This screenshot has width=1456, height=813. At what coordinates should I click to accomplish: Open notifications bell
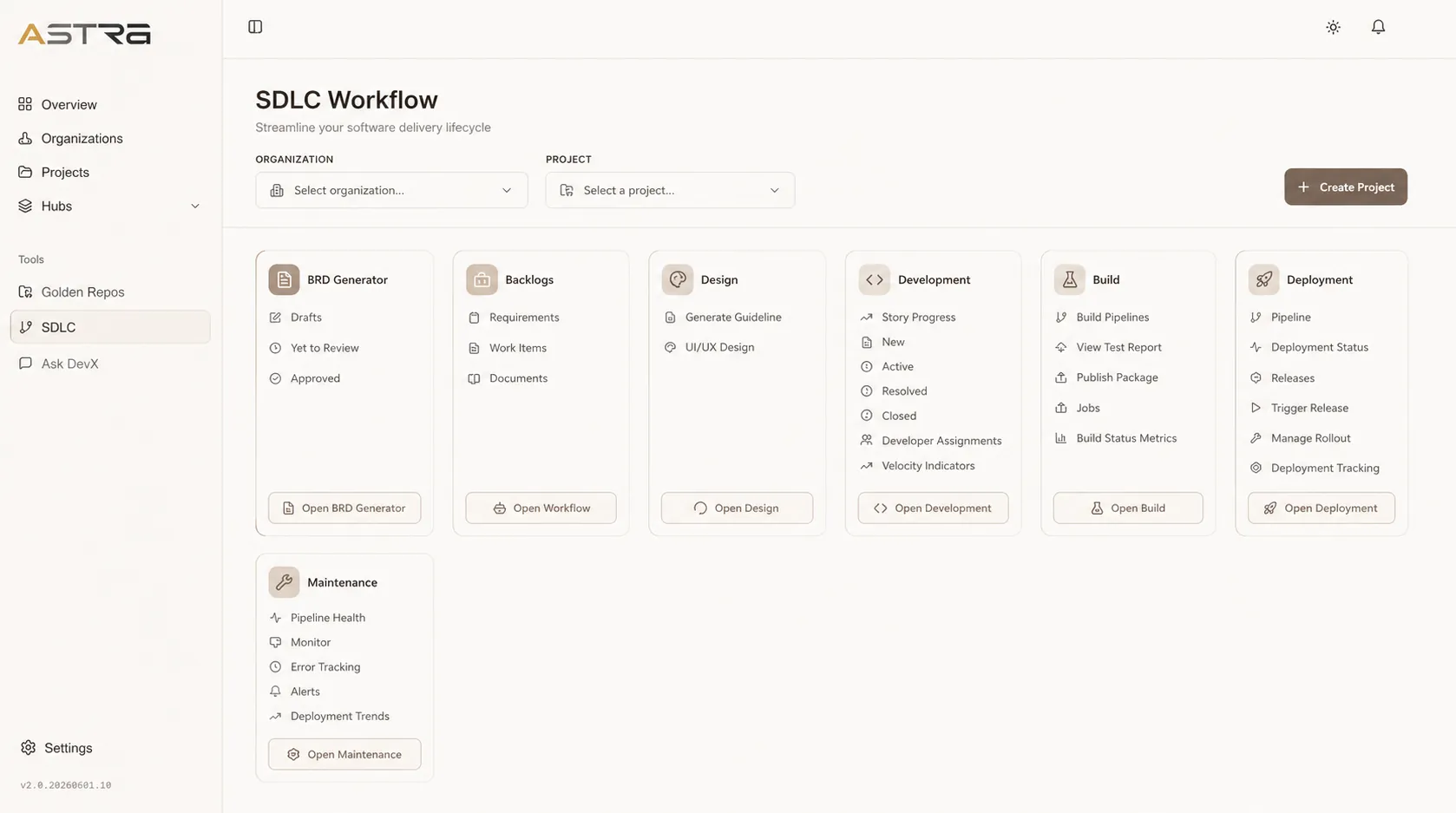tap(1378, 27)
